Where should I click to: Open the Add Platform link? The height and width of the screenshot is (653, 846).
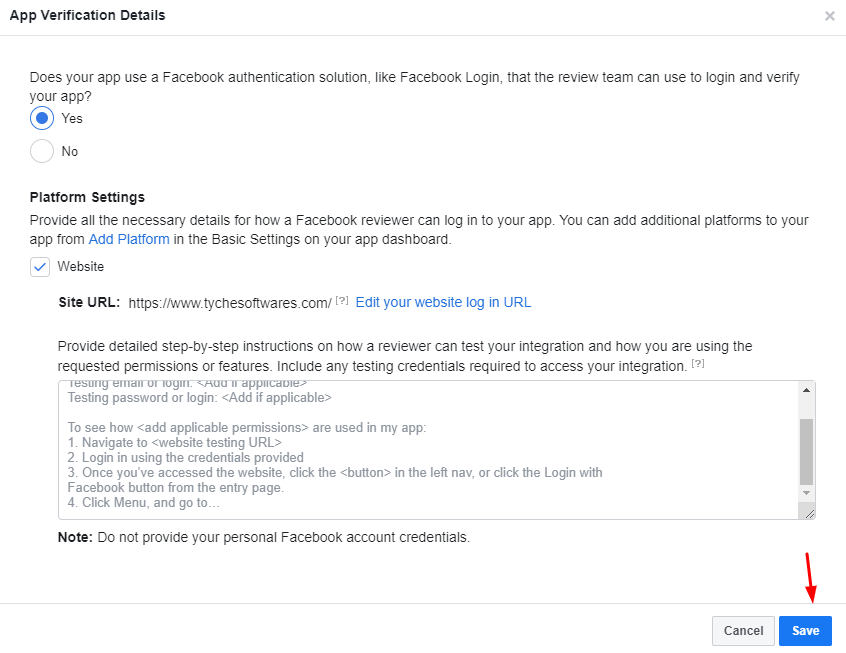pos(129,239)
